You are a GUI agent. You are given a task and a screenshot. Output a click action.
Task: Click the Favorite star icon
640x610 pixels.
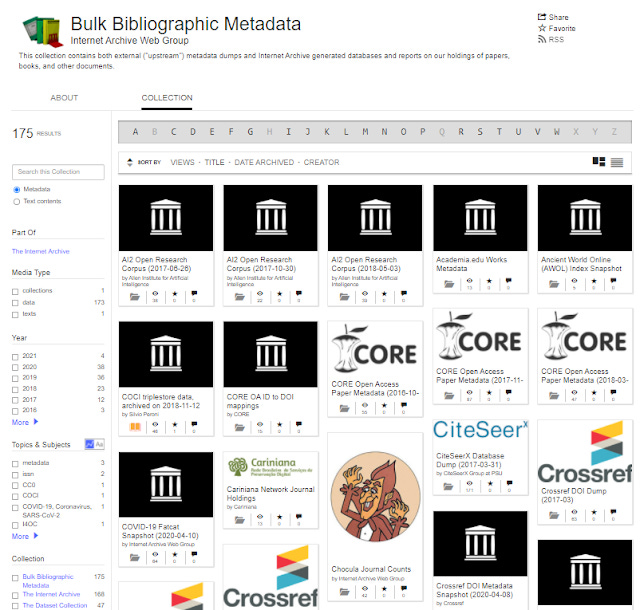[542, 28]
